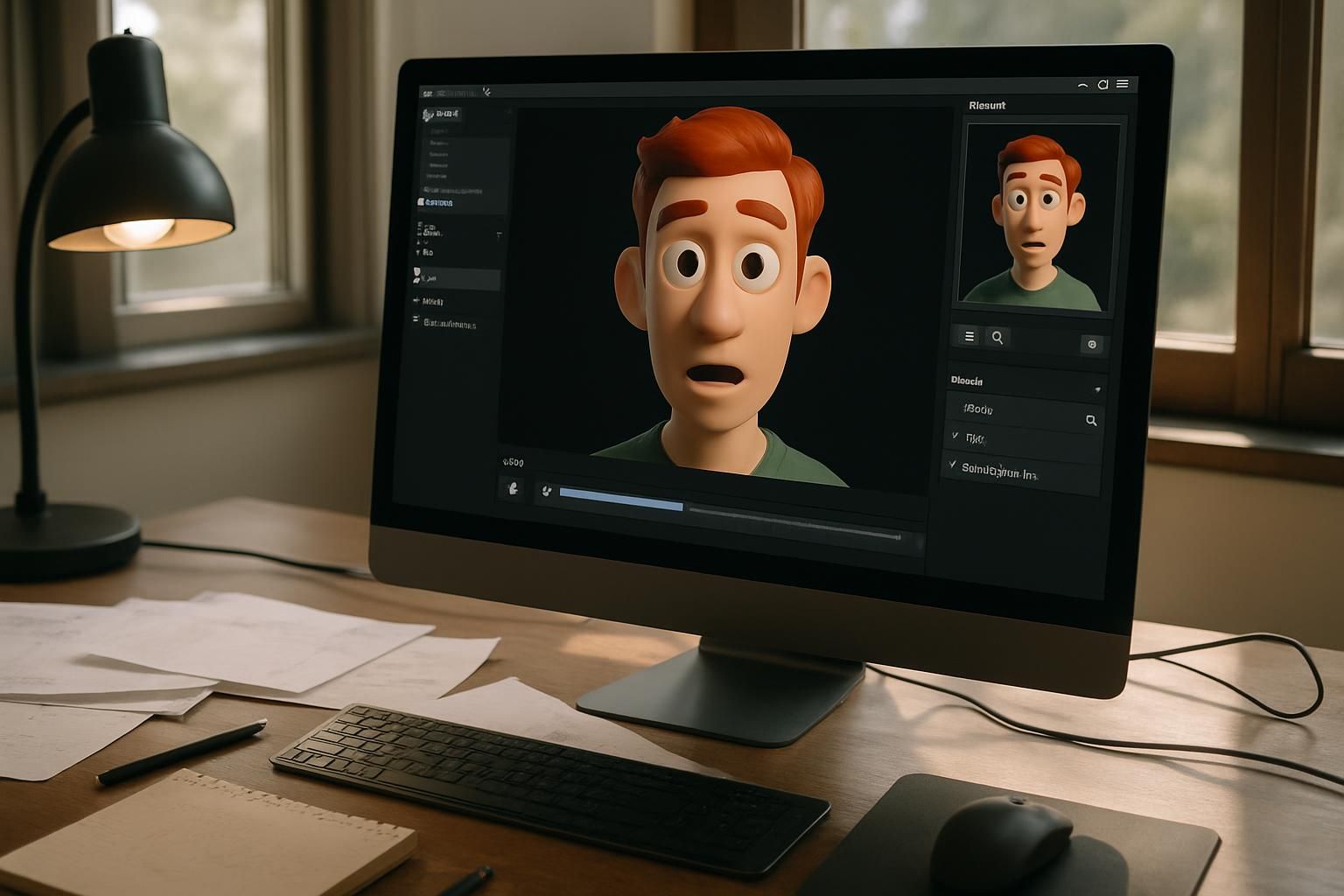1344x896 pixels.
Task: Collapse the sidebar section above the face list
Action: 499,234
